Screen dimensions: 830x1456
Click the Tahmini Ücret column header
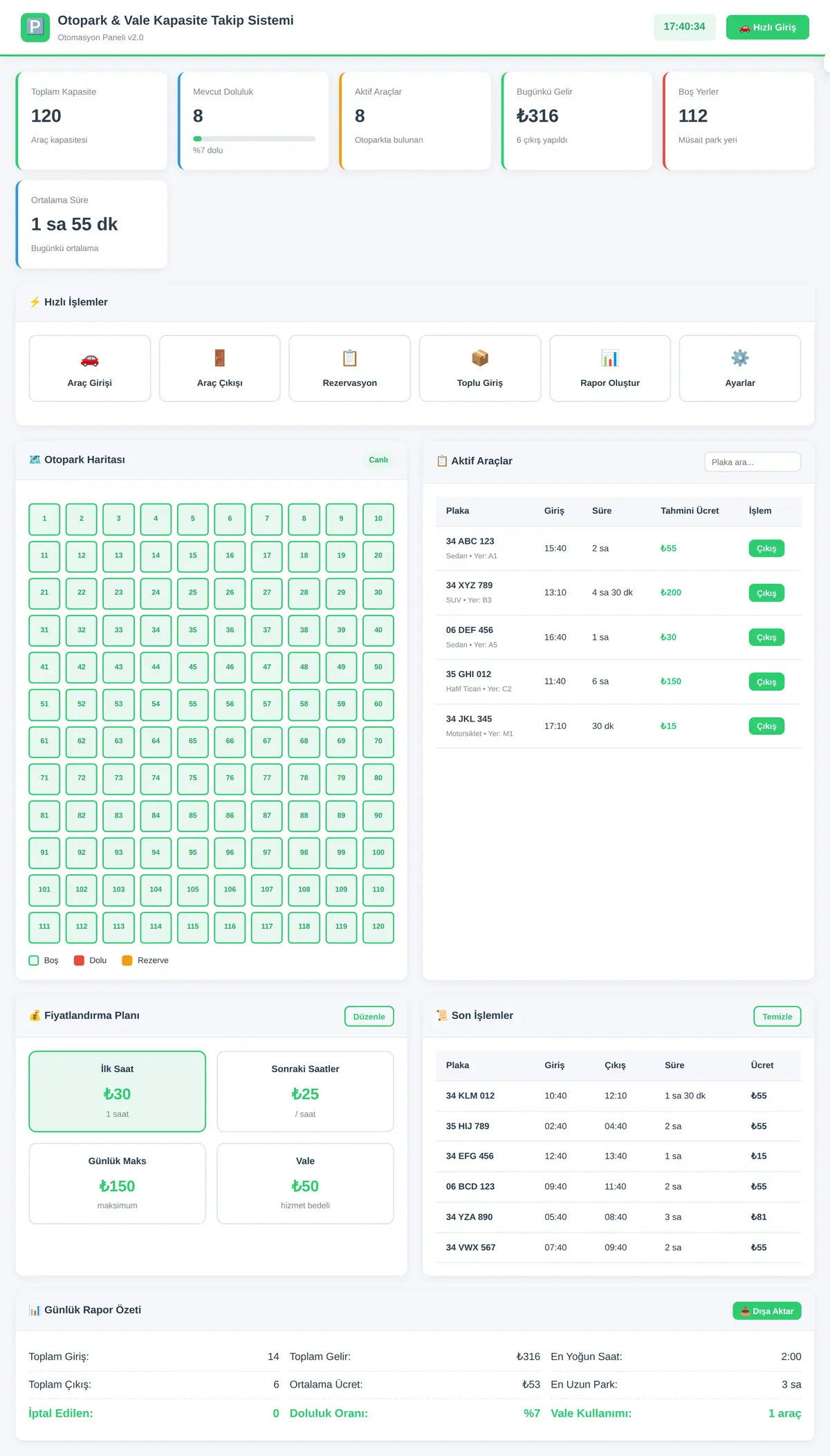[690, 510]
